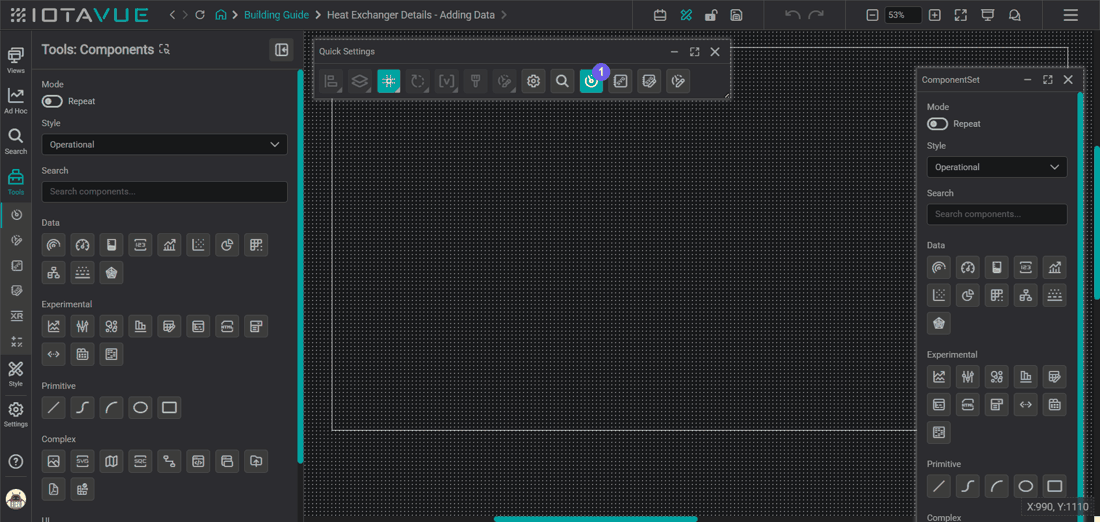
Task: Open grid snapping option in Quick Settings
Action: 389,81
